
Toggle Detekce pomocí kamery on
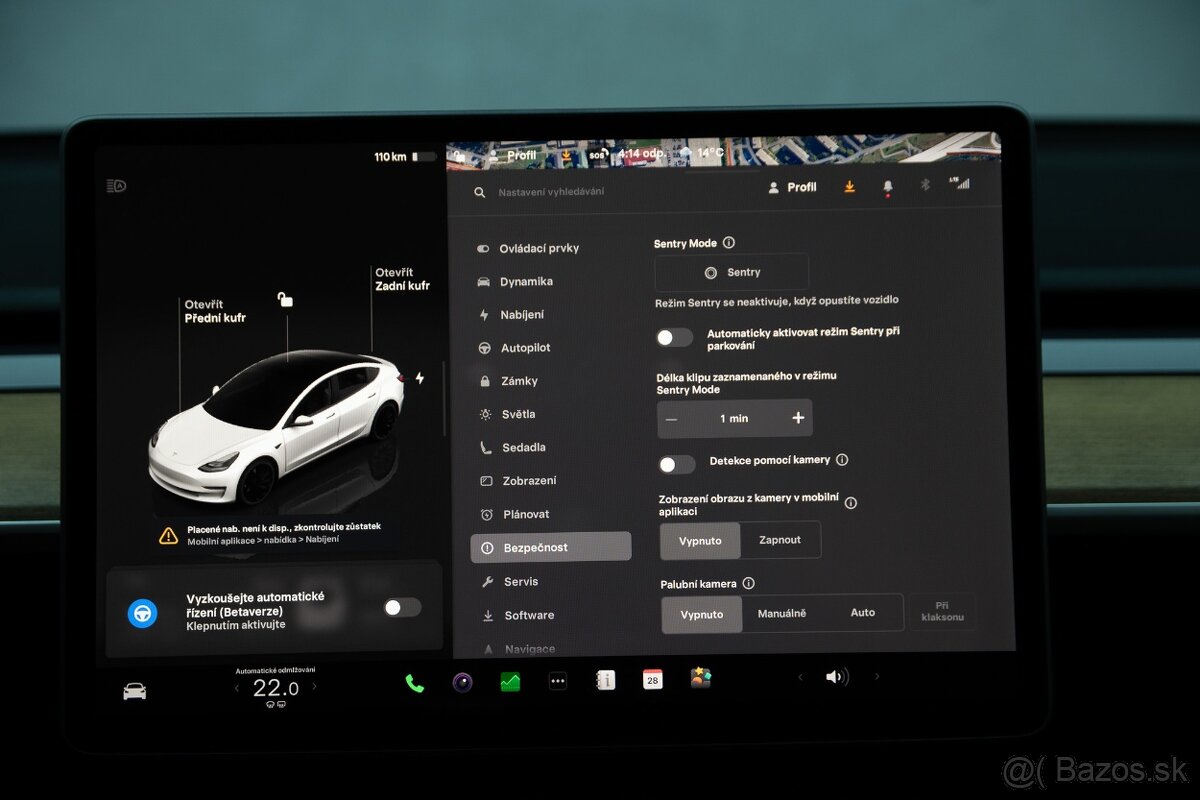(x=676, y=464)
